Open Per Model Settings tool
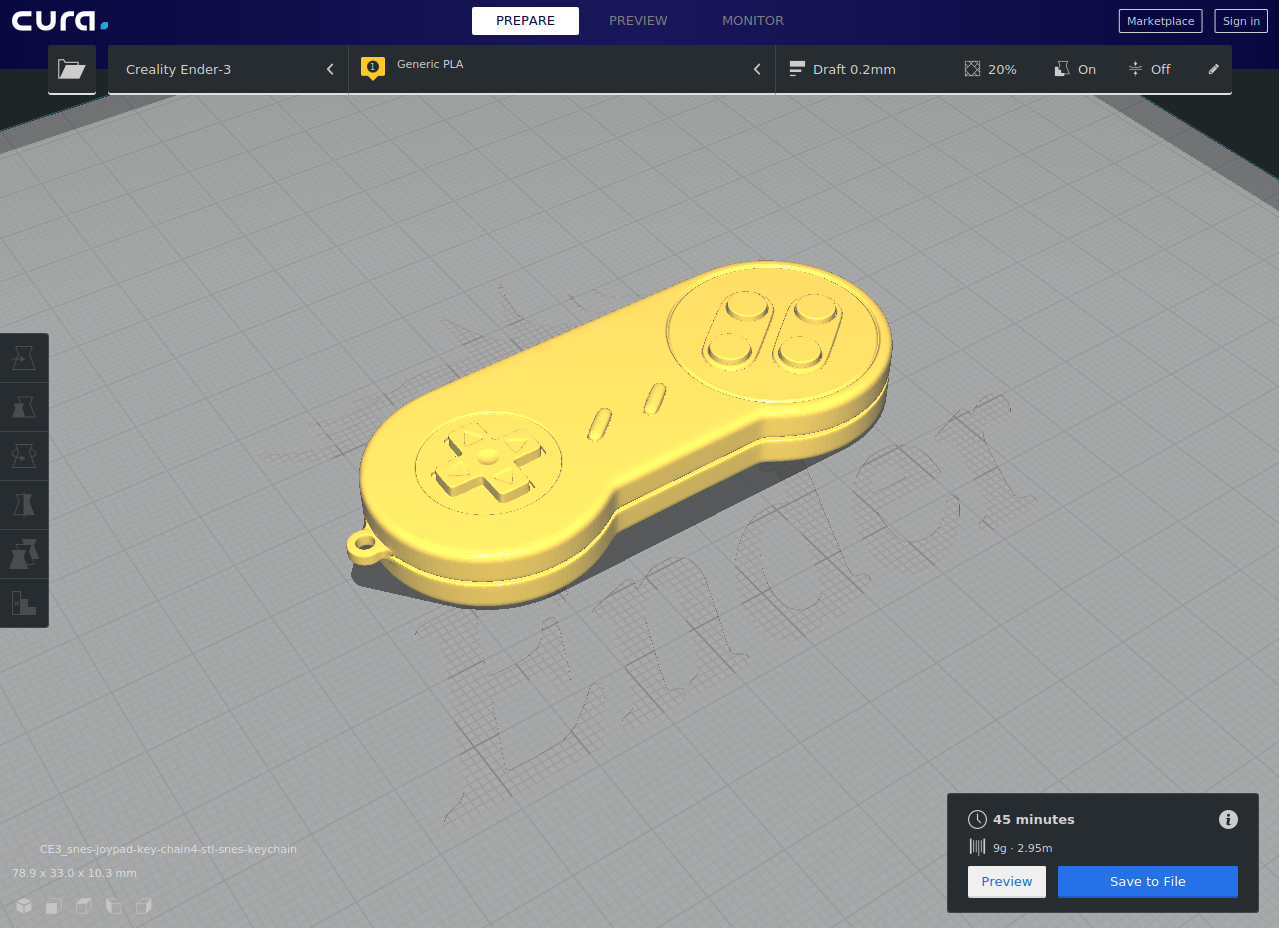The height and width of the screenshot is (928, 1279). [24, 553]
